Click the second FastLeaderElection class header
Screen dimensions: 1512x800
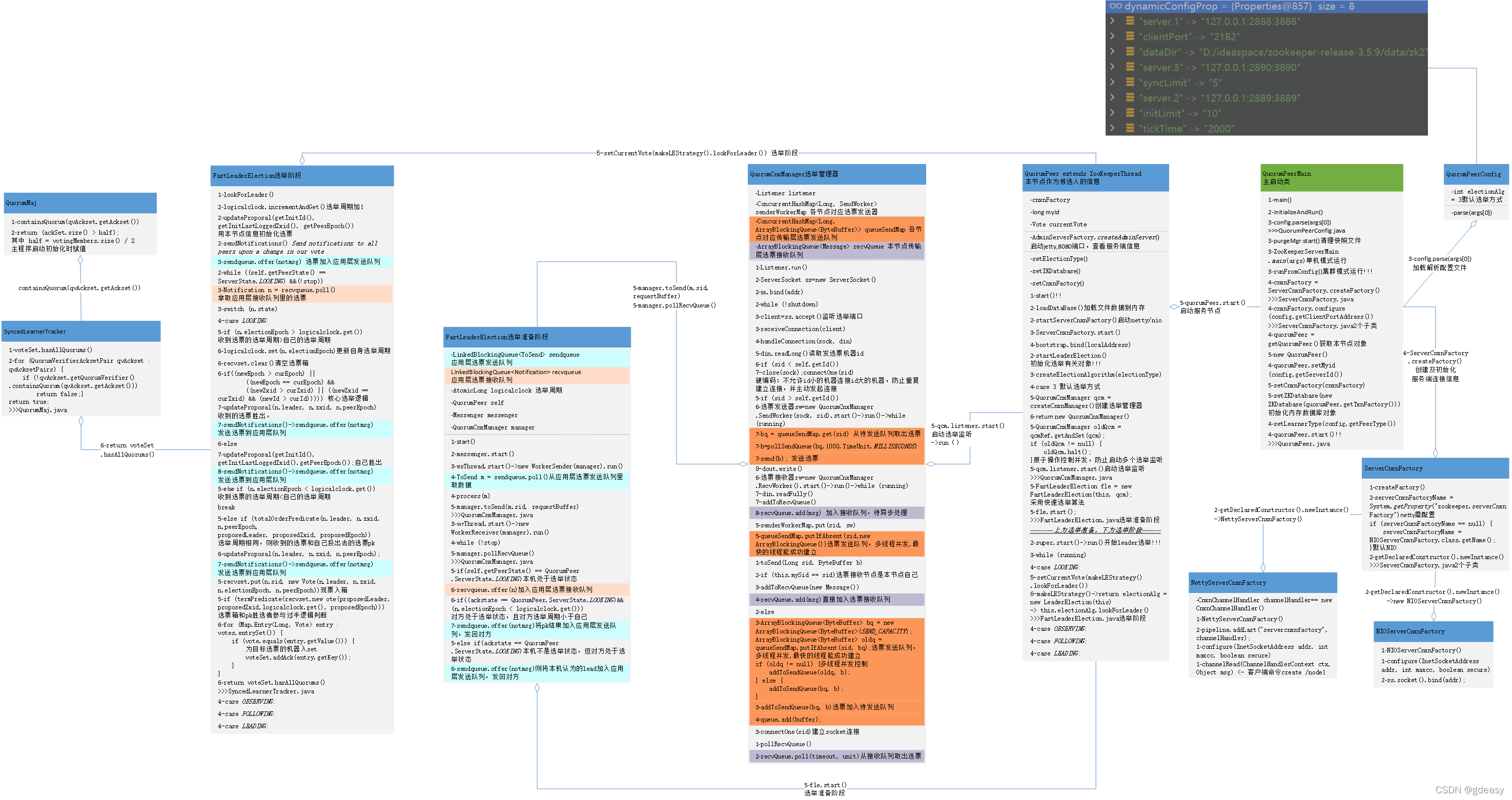click(x=537, y=337)
